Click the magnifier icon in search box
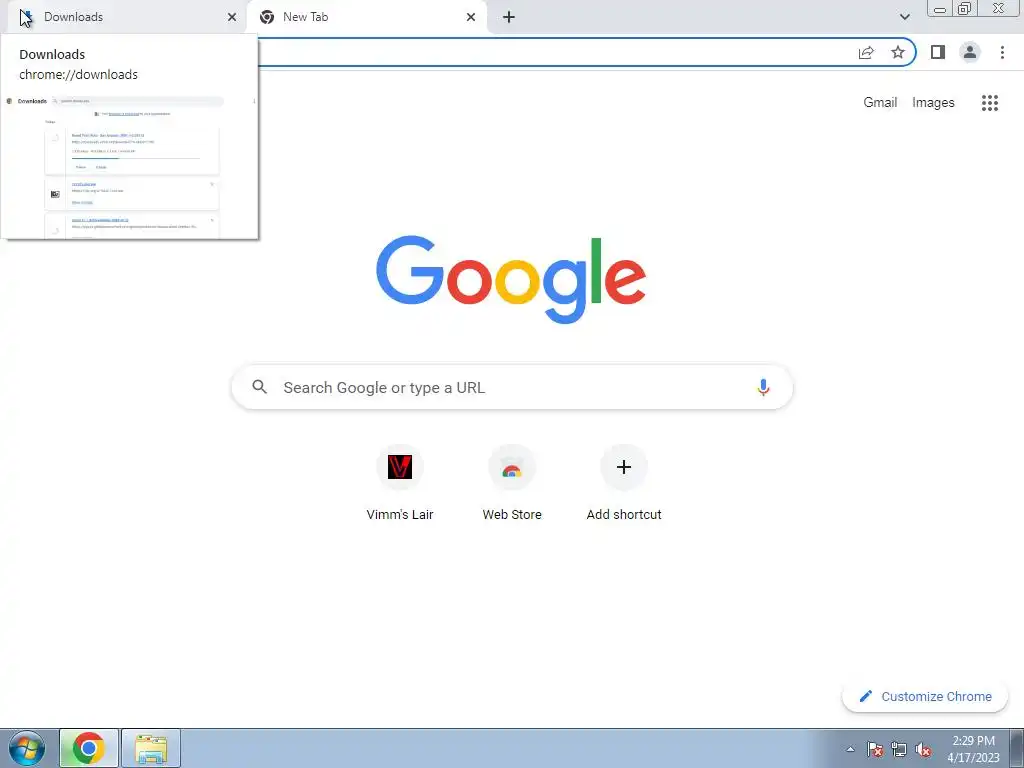Screen dimensions: 1024x768 coord(260,387)
